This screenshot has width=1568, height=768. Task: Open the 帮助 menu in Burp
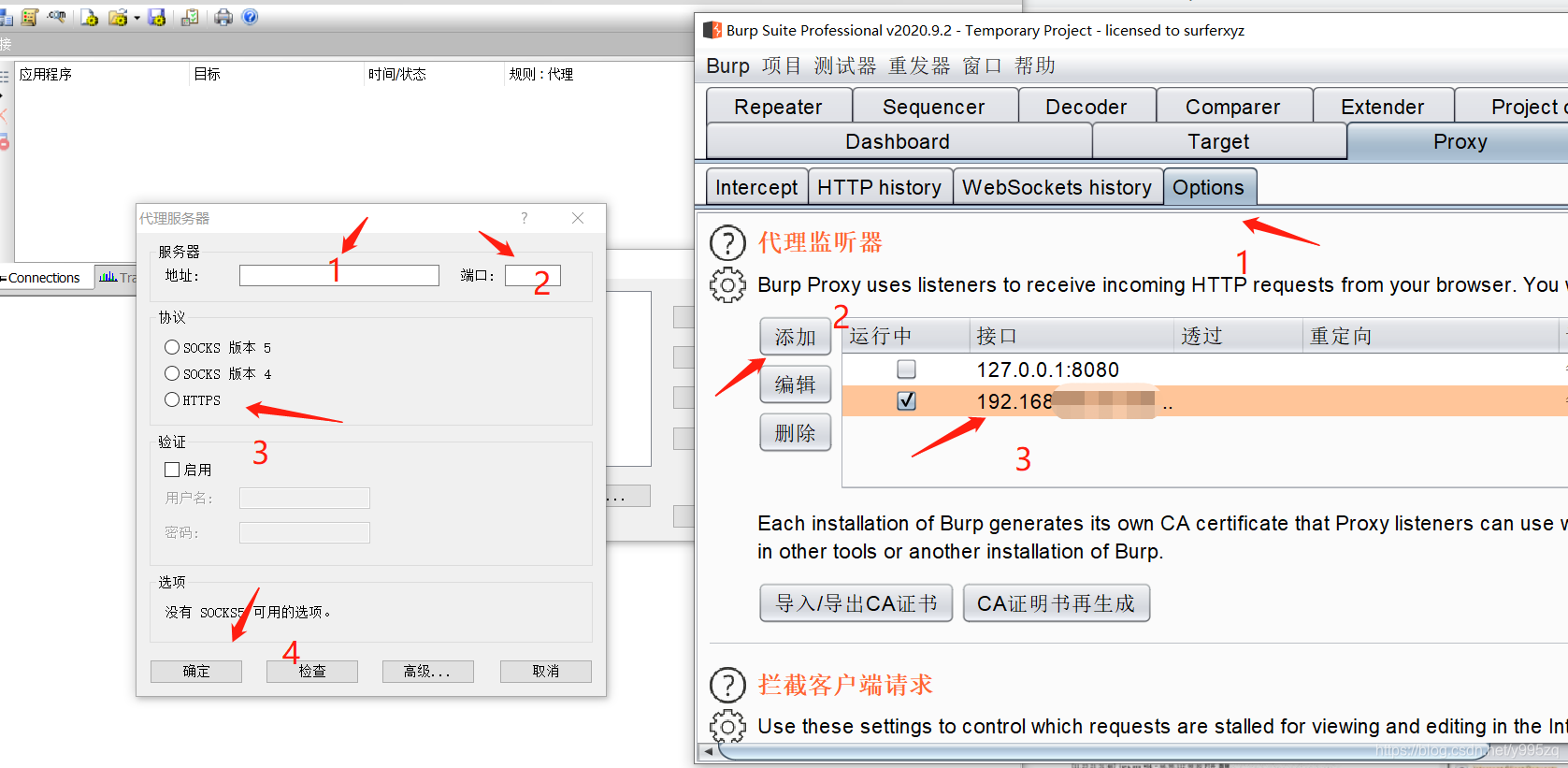point(1035,65)
